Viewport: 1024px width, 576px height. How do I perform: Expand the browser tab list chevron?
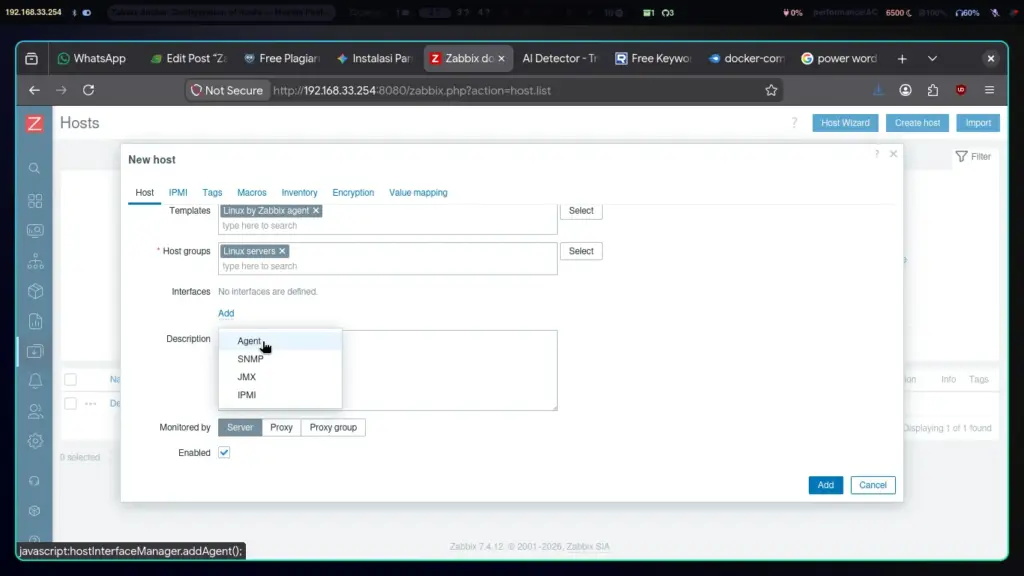932,59
